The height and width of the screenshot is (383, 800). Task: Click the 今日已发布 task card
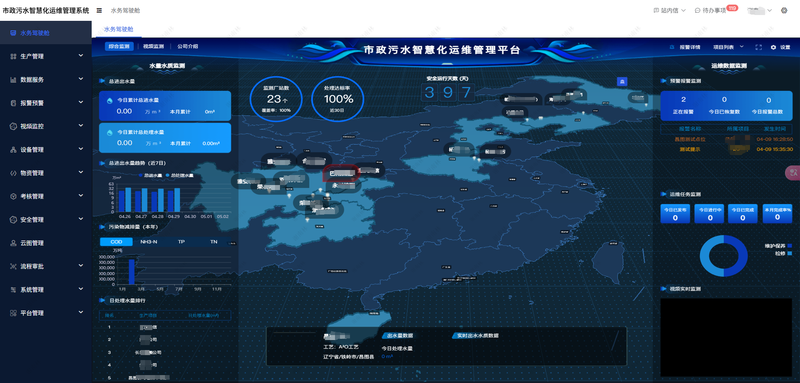point(675,213)
